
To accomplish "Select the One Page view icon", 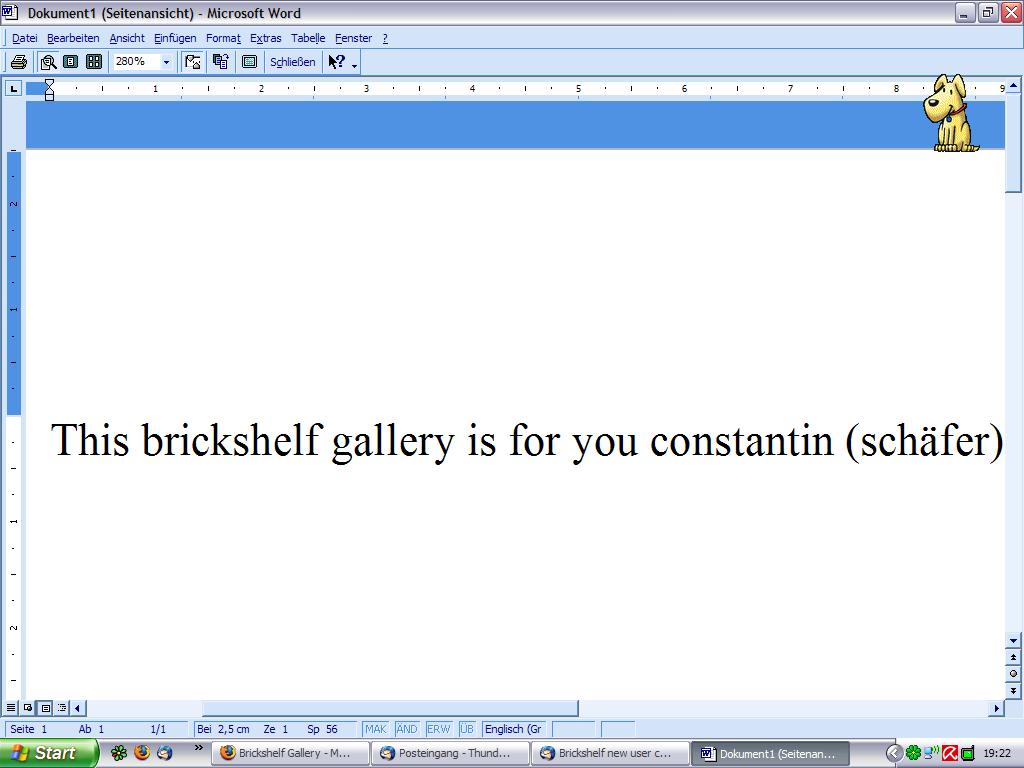I will point(71,62).
